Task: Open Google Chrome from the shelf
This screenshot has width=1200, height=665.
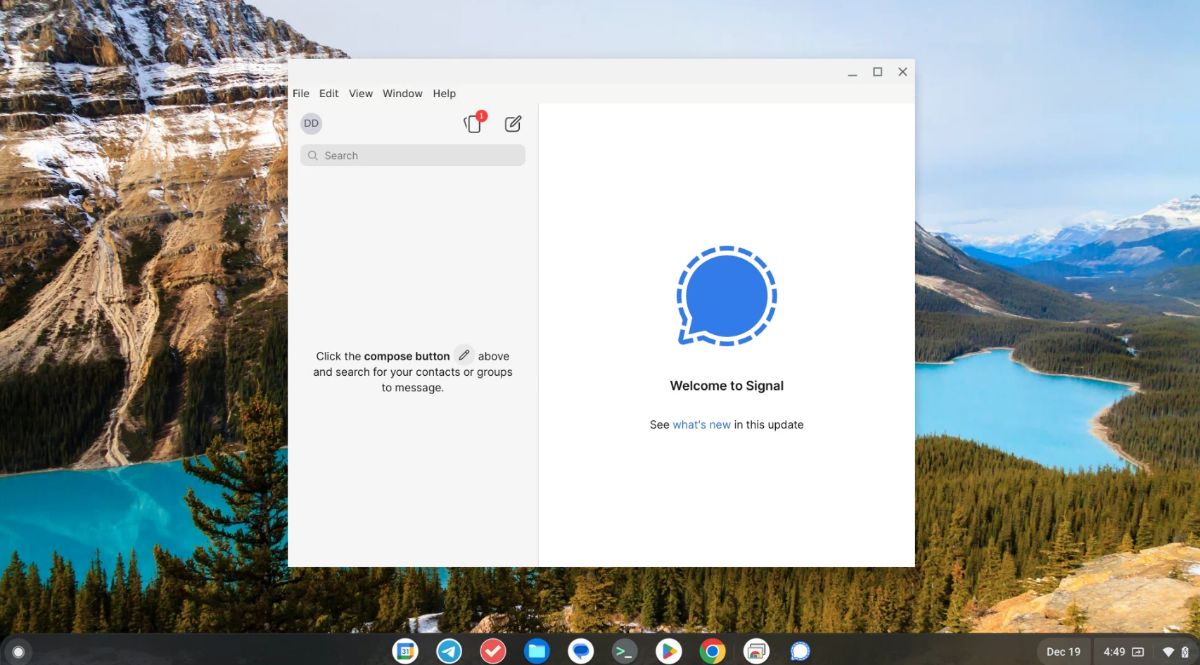Action: pos(713,651)
